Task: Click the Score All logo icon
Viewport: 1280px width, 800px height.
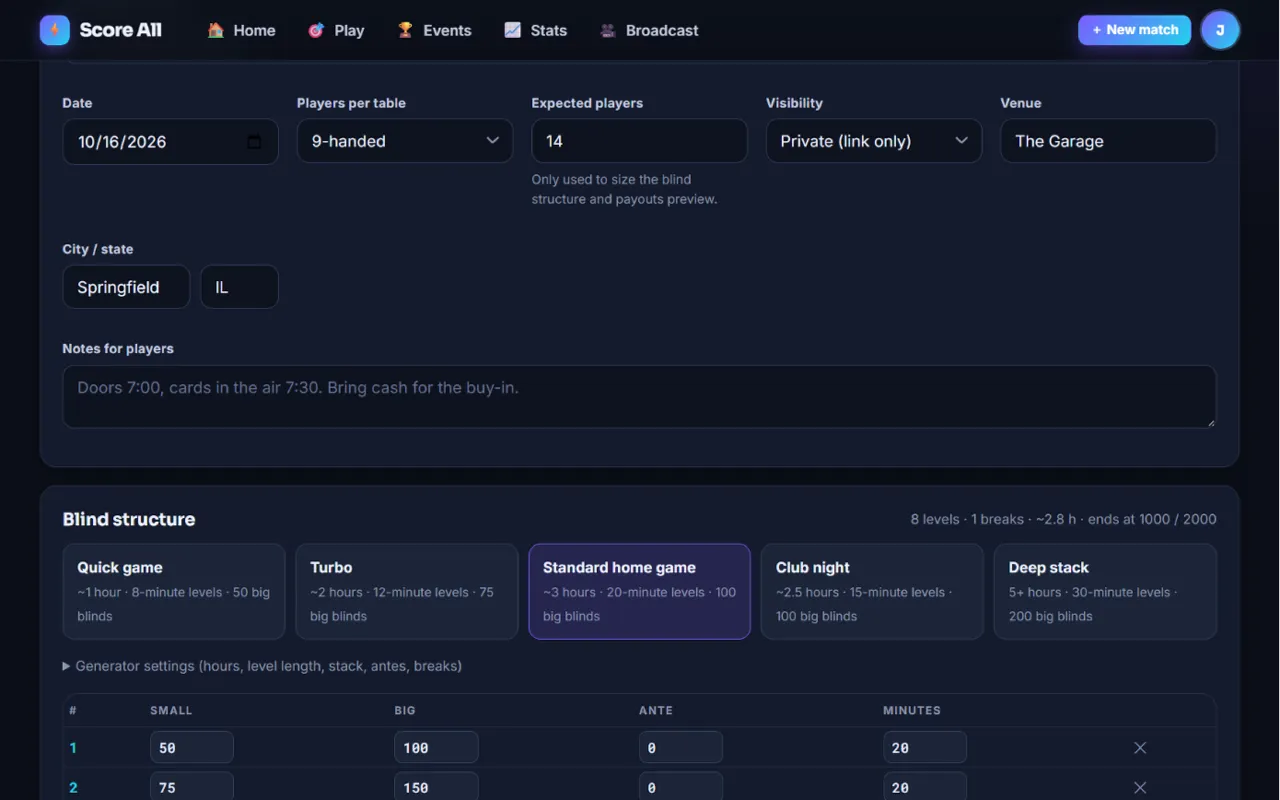Action: coord(55,30)
